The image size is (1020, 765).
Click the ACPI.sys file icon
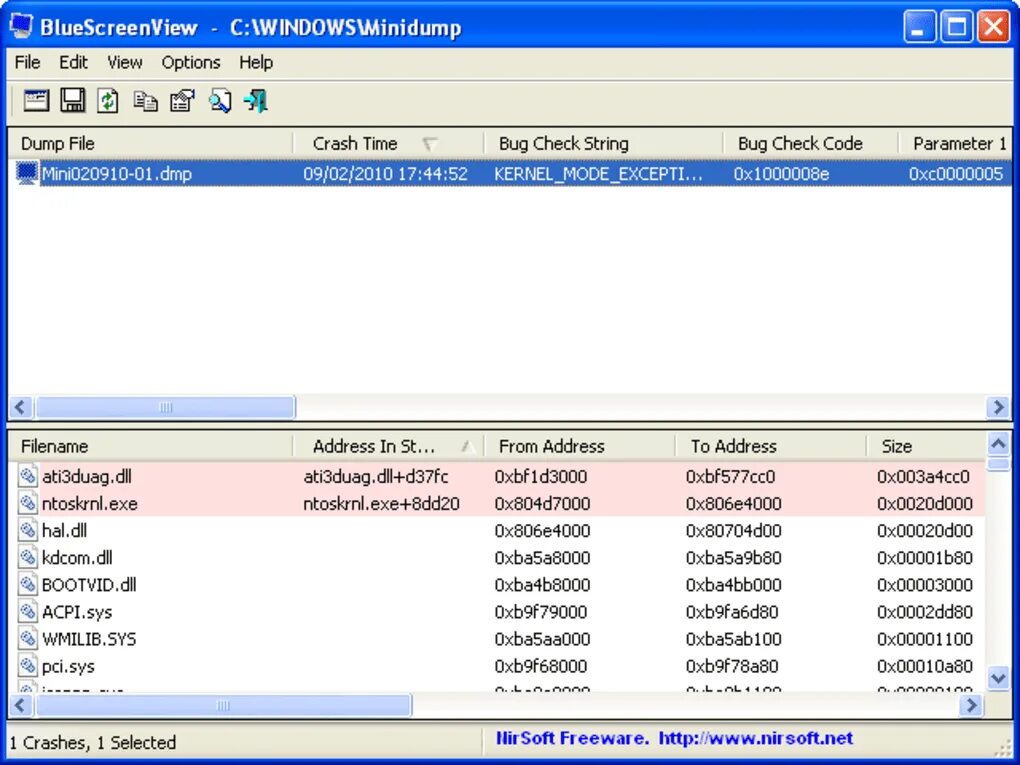[27, 611]
